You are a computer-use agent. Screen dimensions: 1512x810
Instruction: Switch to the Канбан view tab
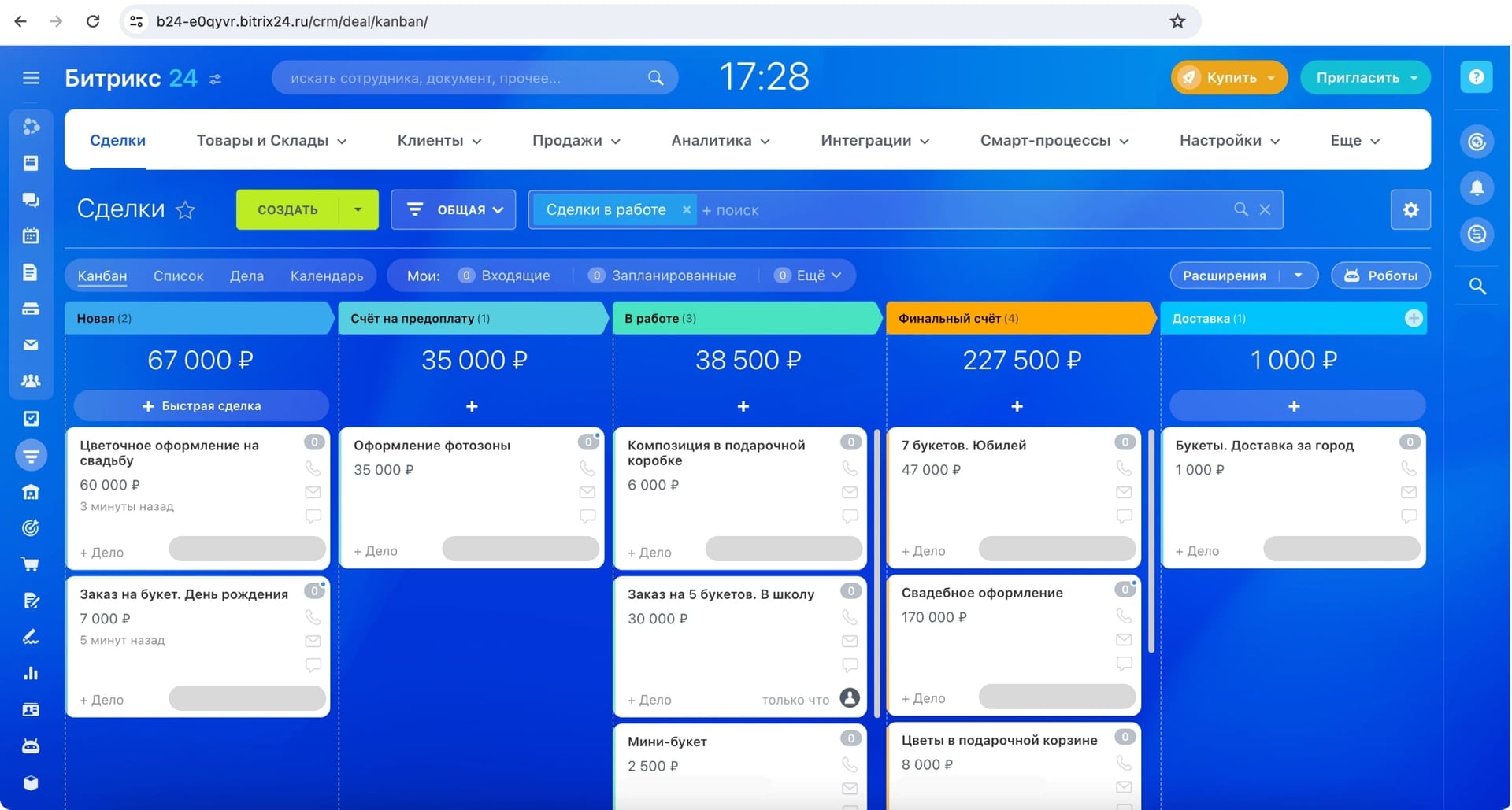tap(102, 276)
